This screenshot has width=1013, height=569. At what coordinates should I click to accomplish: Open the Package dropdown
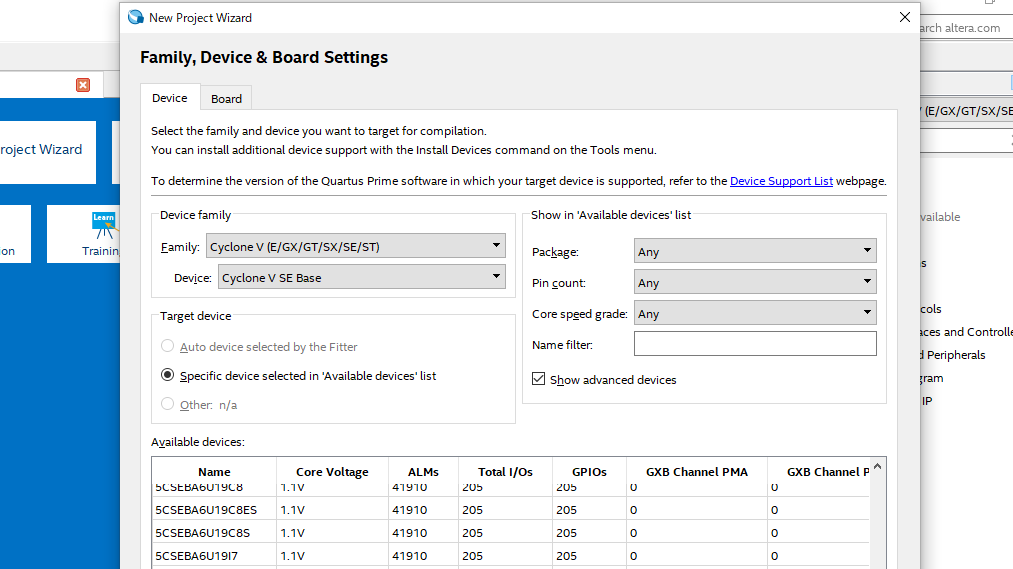coord(755,251)
